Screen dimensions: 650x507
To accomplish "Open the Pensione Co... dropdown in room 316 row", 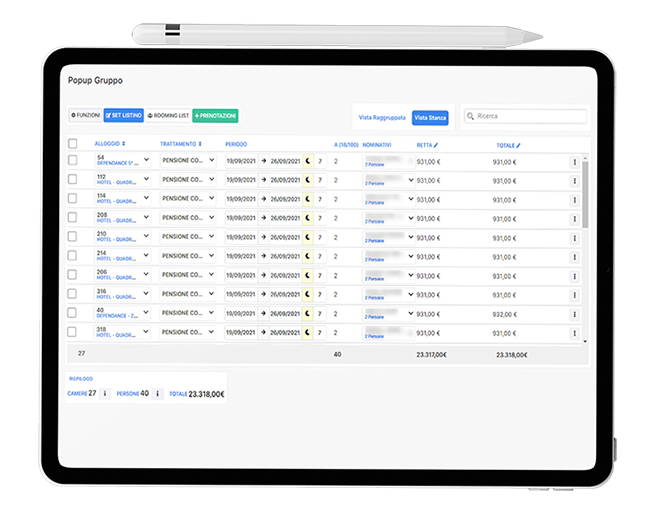I will click(x=188, y=294).
